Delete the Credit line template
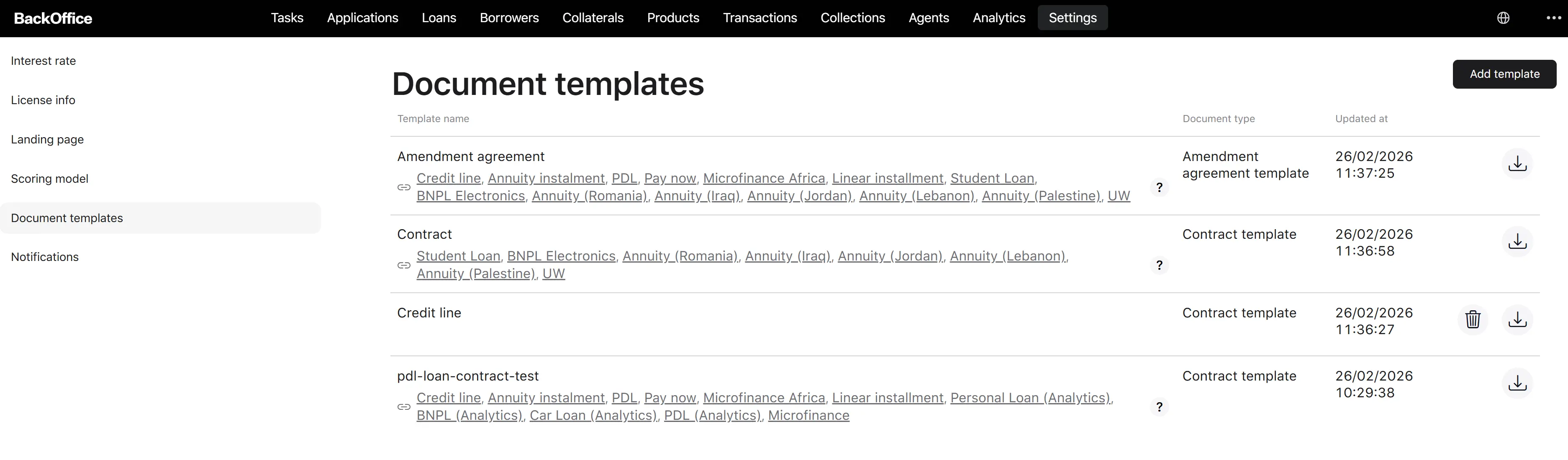 point(1473,319)
